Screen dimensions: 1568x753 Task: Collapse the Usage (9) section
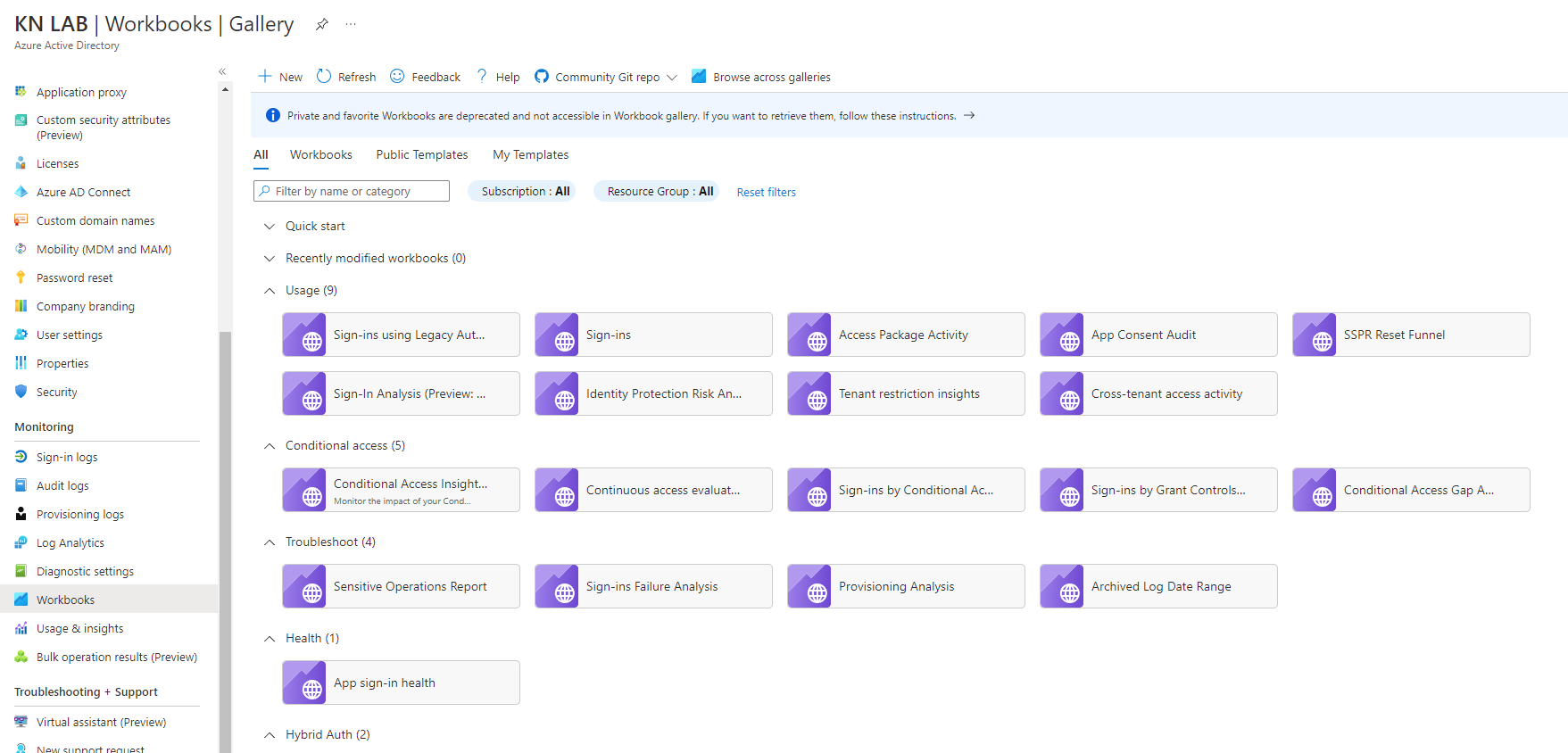coord(270,291)
